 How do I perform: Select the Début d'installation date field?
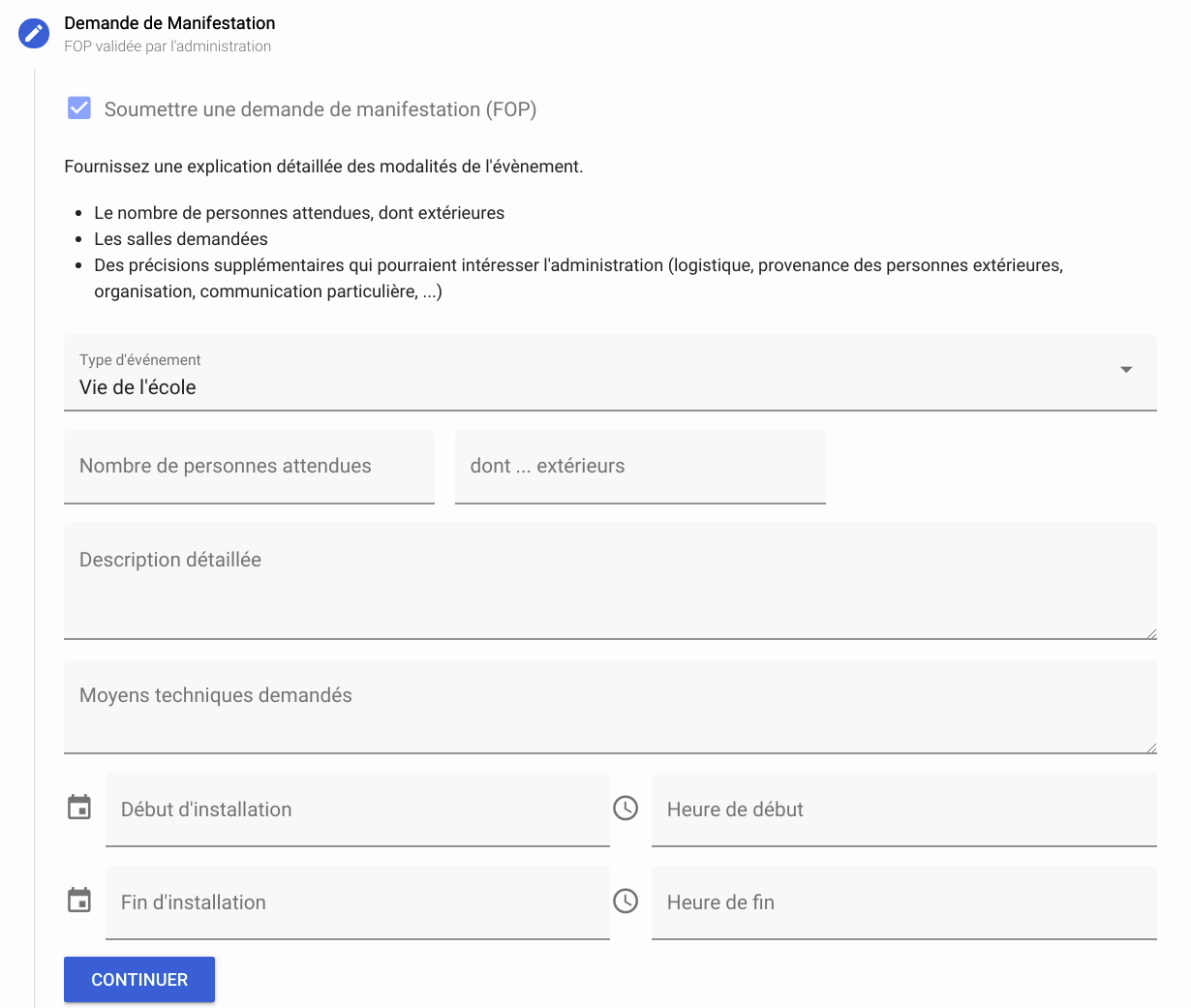pyautogui.click(x=357, y=809)
